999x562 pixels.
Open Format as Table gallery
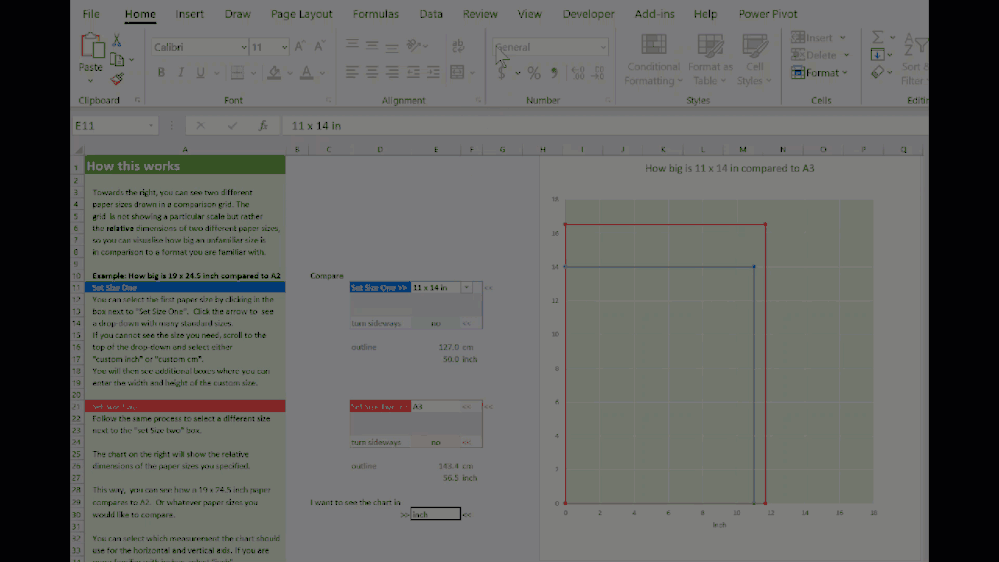[x=710, y=59]
